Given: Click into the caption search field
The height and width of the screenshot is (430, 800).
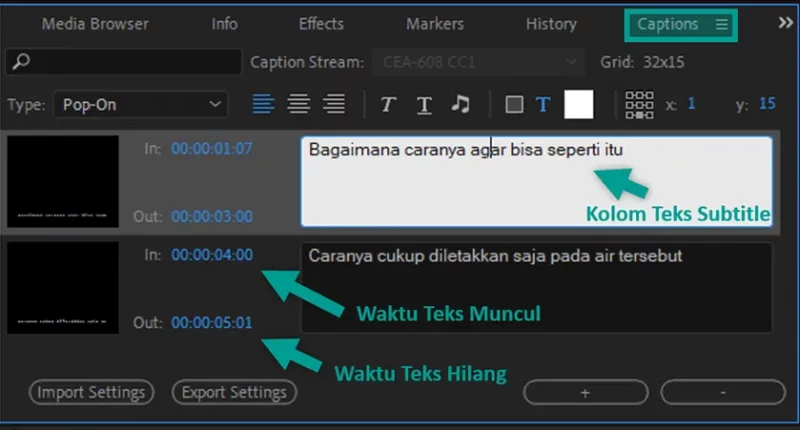Looking at the screenshot, I should tap(123, 62).
